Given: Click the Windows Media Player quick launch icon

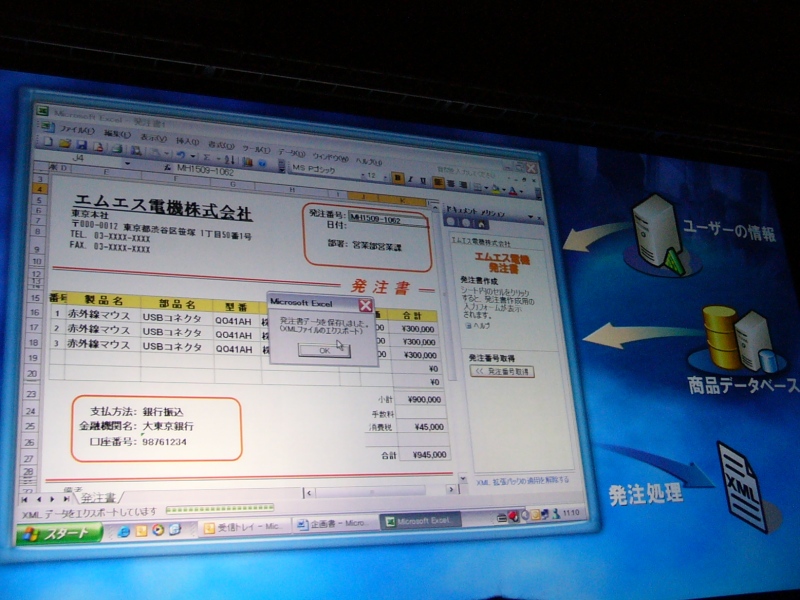Looking at the screenshot, I should (158, 530).
